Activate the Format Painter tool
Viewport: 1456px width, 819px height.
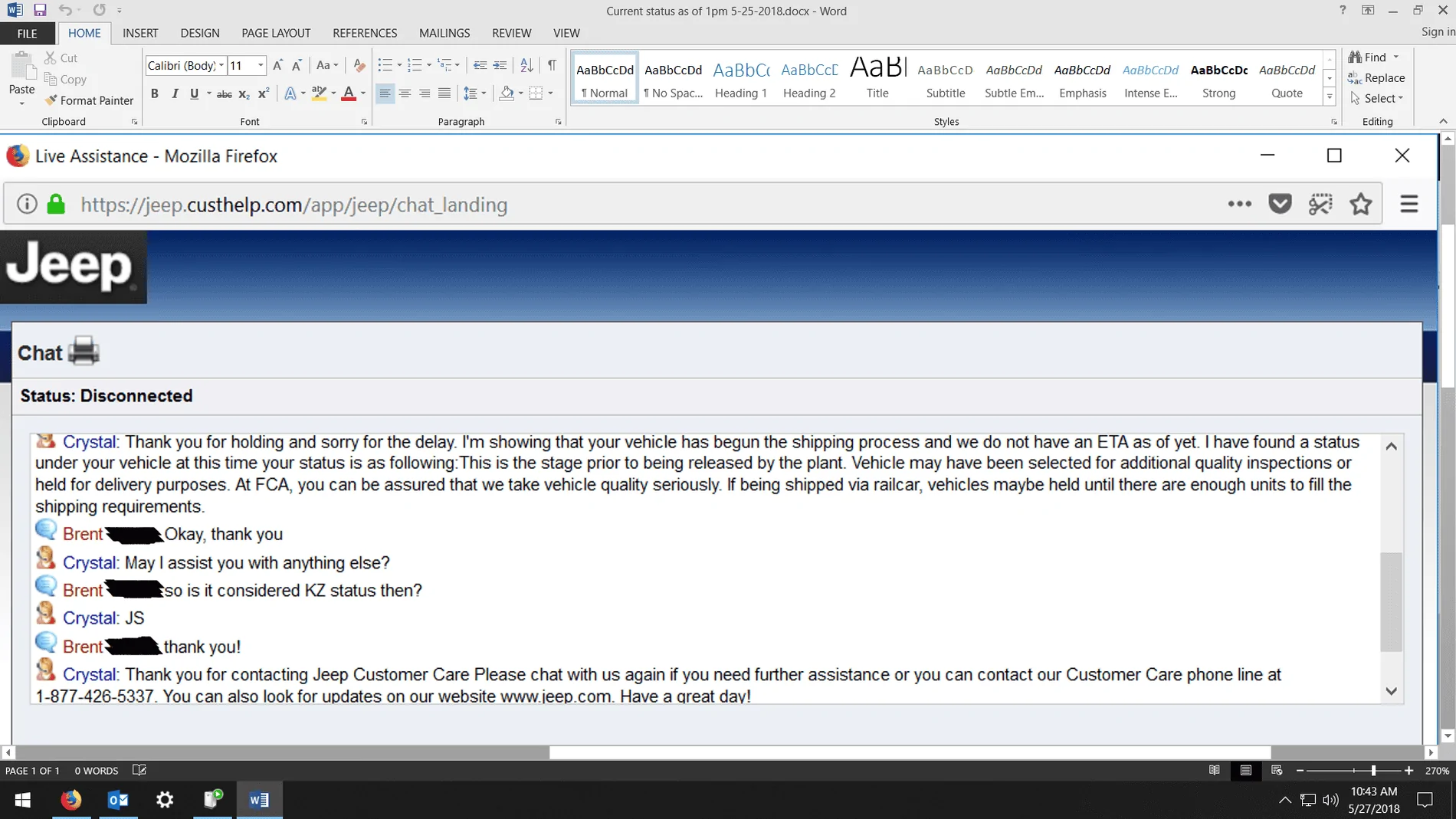89,100
